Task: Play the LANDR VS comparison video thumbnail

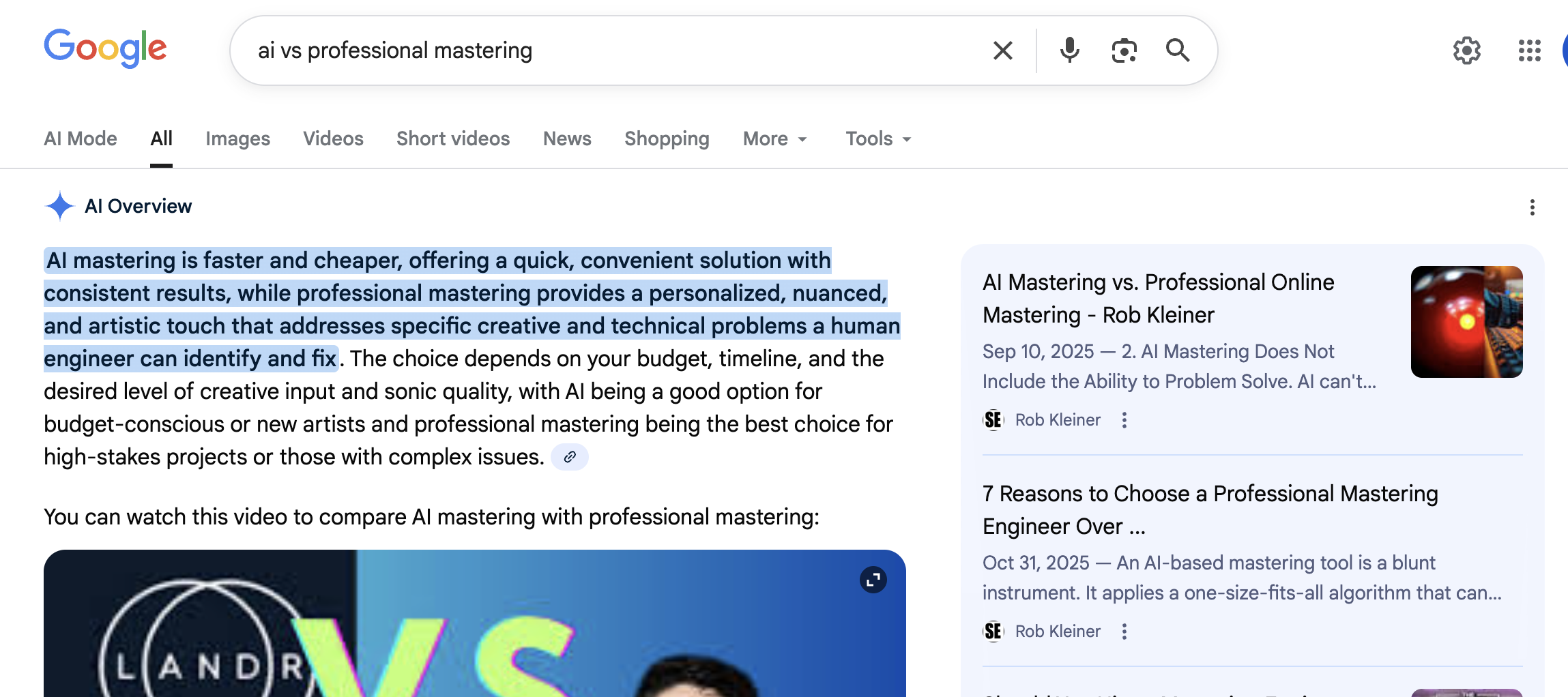Action: click(x=475, y=623)
